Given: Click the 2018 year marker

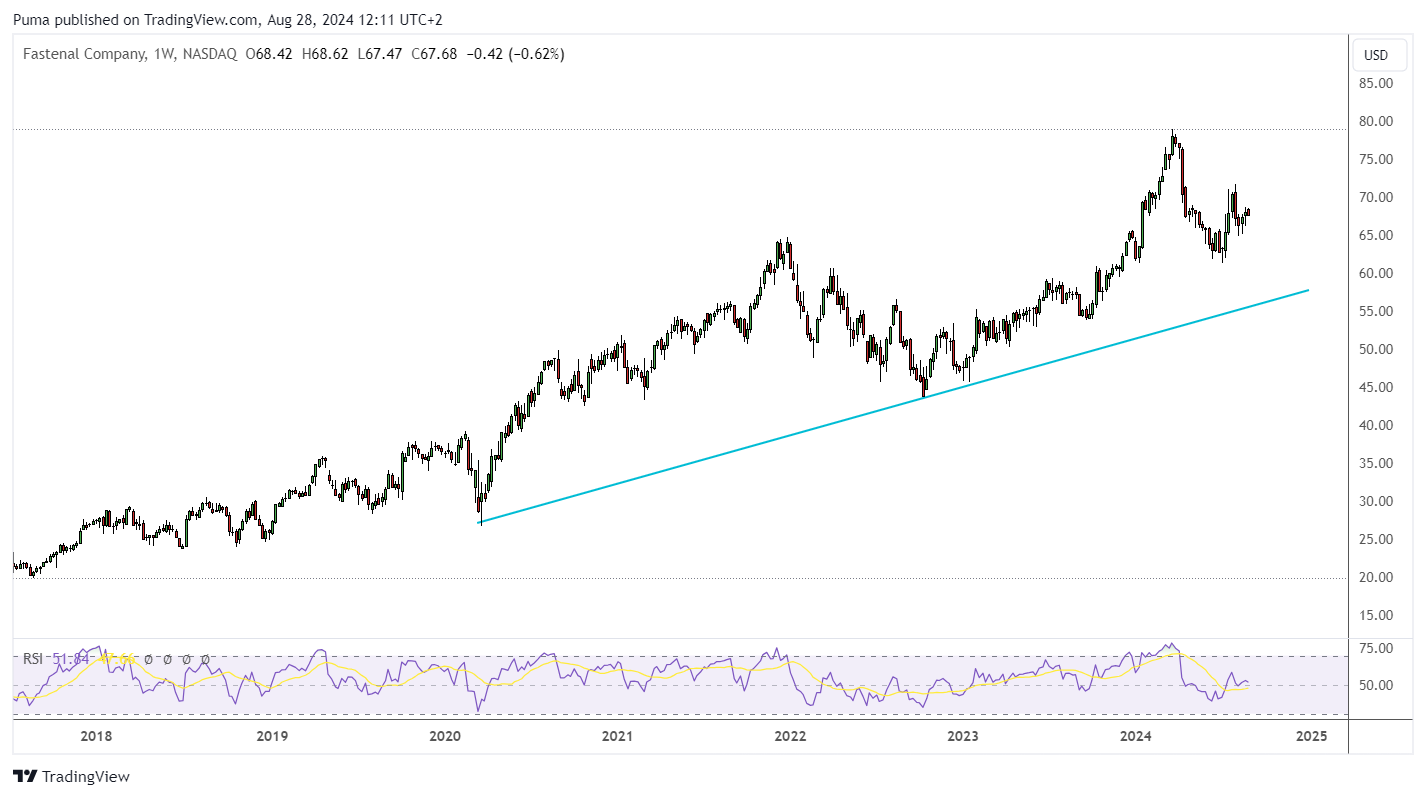Looking at the screenshot, I should point(96,736).
